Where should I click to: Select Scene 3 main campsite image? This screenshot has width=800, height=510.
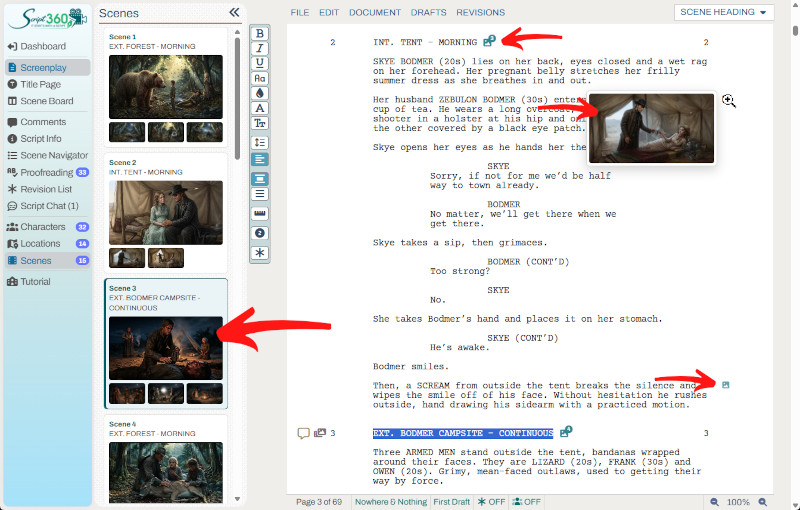[166, 348]
